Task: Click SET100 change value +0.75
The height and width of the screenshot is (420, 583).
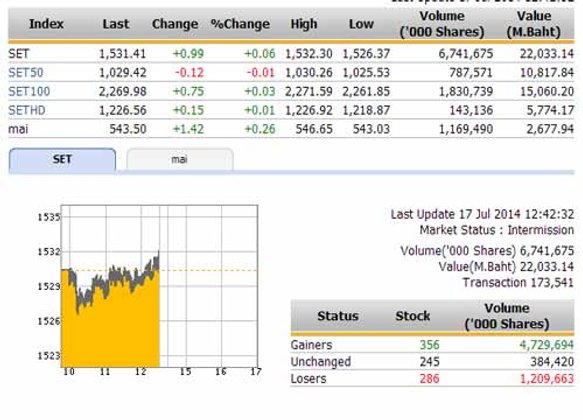Action: [x=188, y=91]
